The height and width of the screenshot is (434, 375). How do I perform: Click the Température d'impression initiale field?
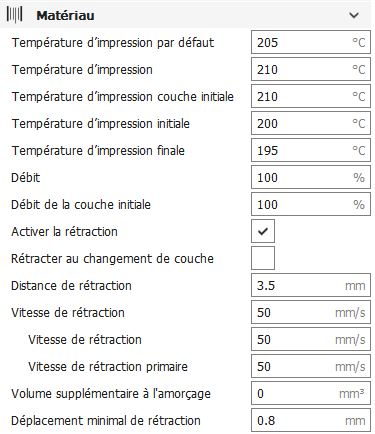(x=311, y=123)
